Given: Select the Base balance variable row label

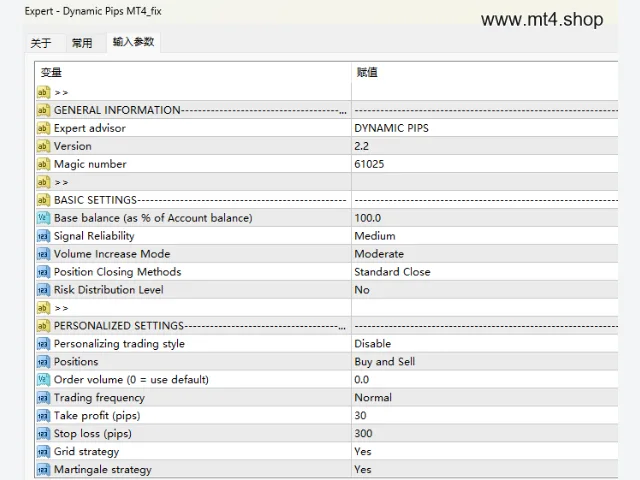Looking at the screenshot, I should pos(153,218).
